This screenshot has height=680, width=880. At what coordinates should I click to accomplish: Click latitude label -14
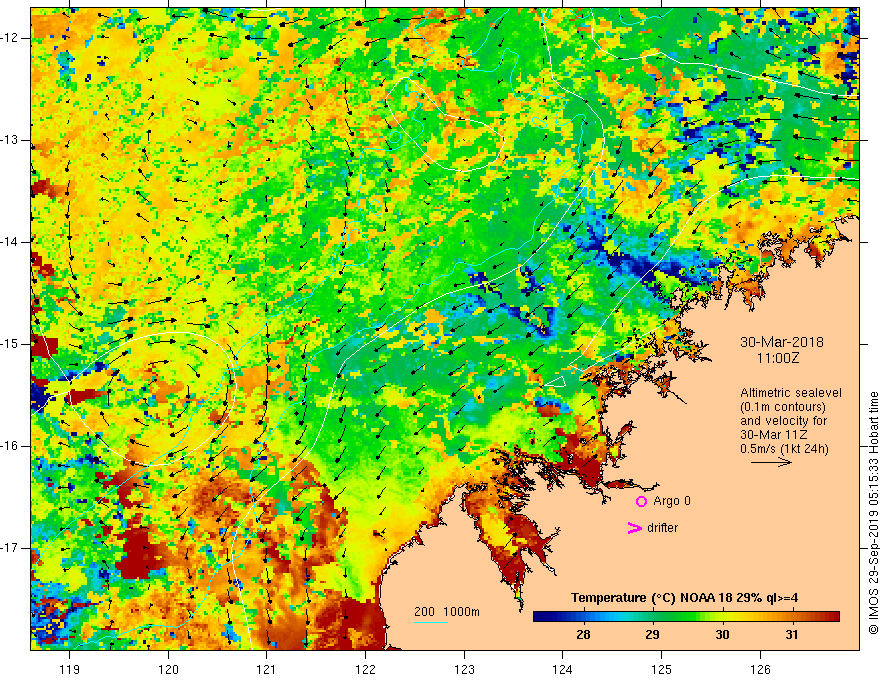10,242
